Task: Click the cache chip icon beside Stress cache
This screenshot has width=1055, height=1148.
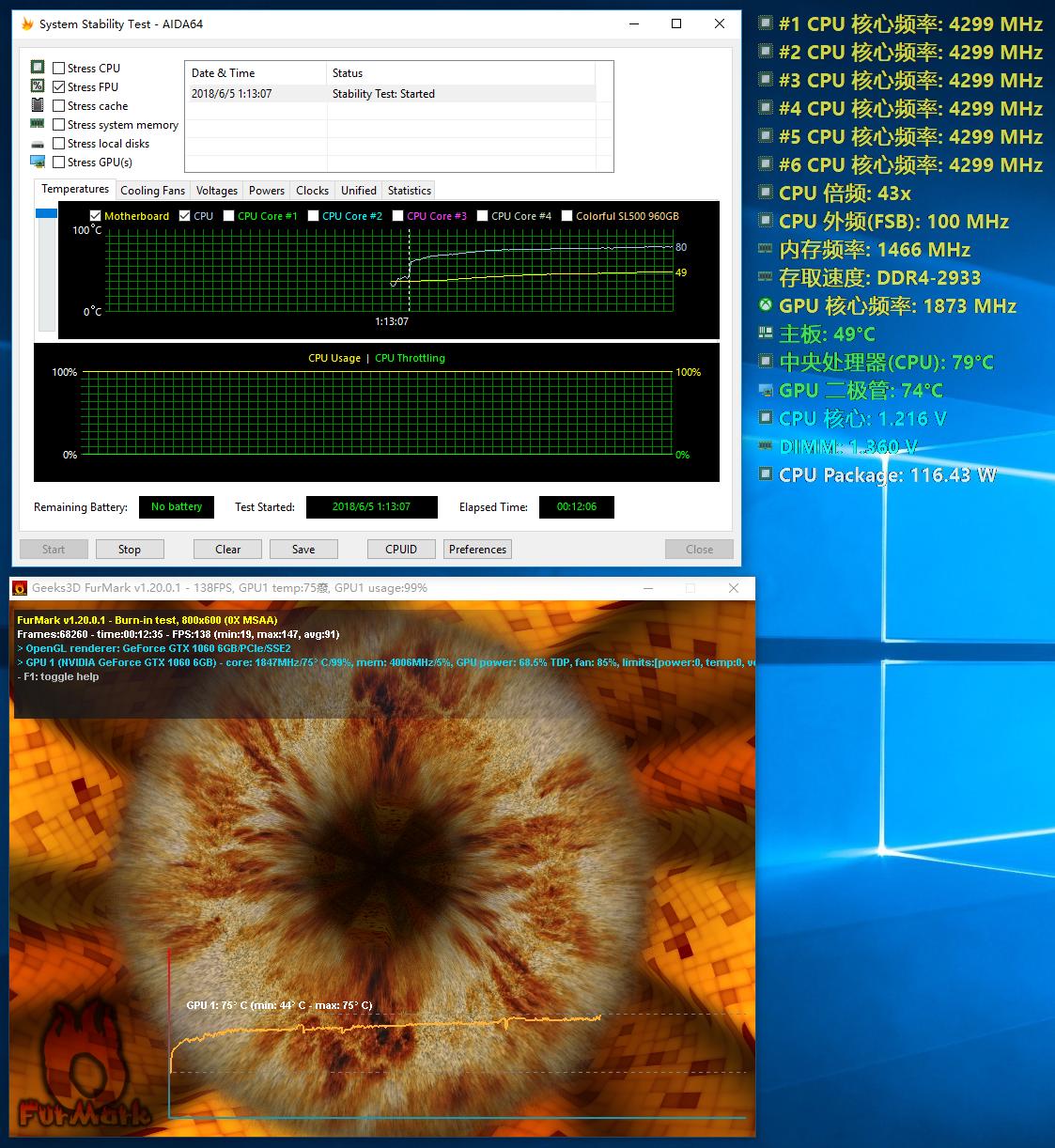Action: (x=38, y=104)
